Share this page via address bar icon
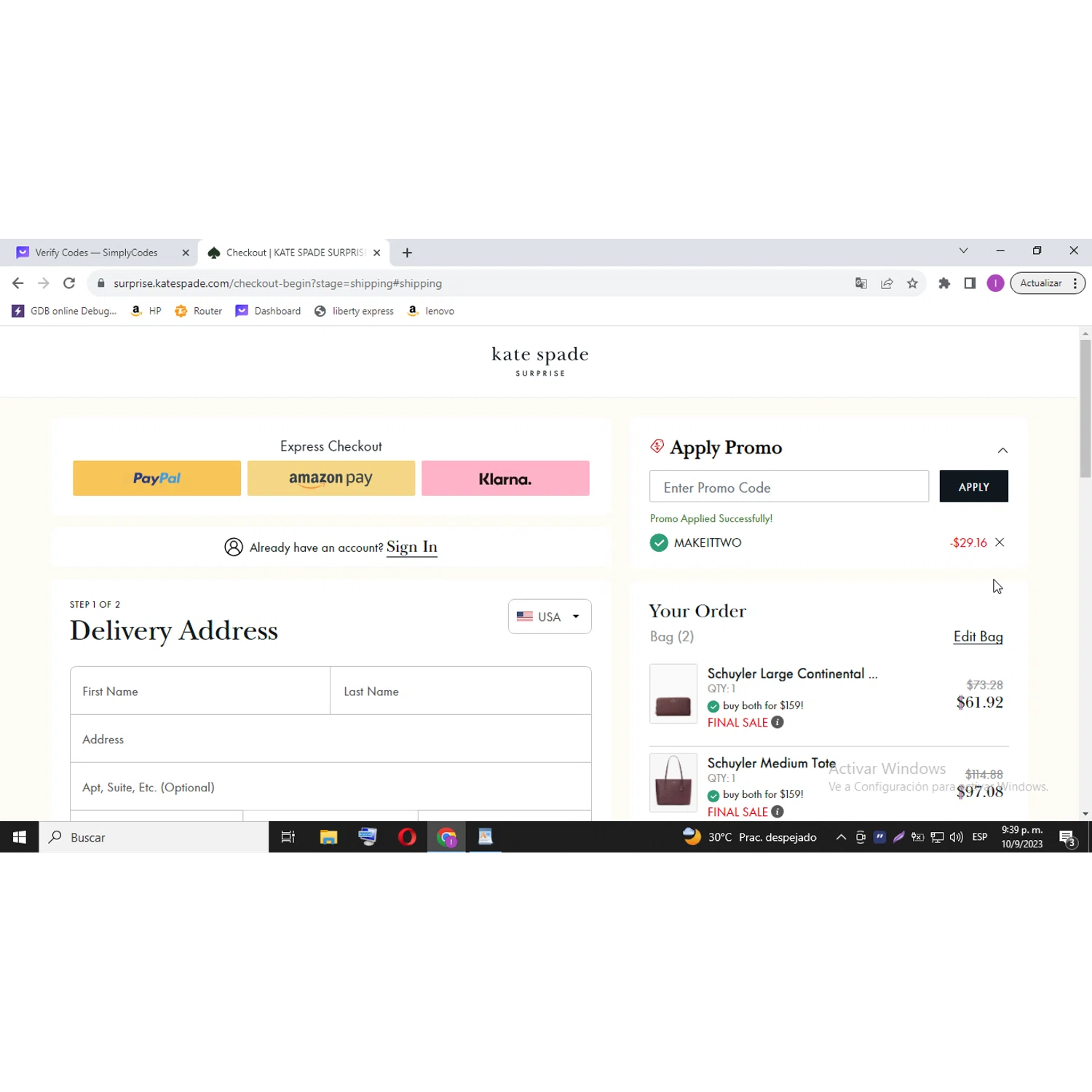This screenshot has width=1092, height=1092. tap(887, 283)
